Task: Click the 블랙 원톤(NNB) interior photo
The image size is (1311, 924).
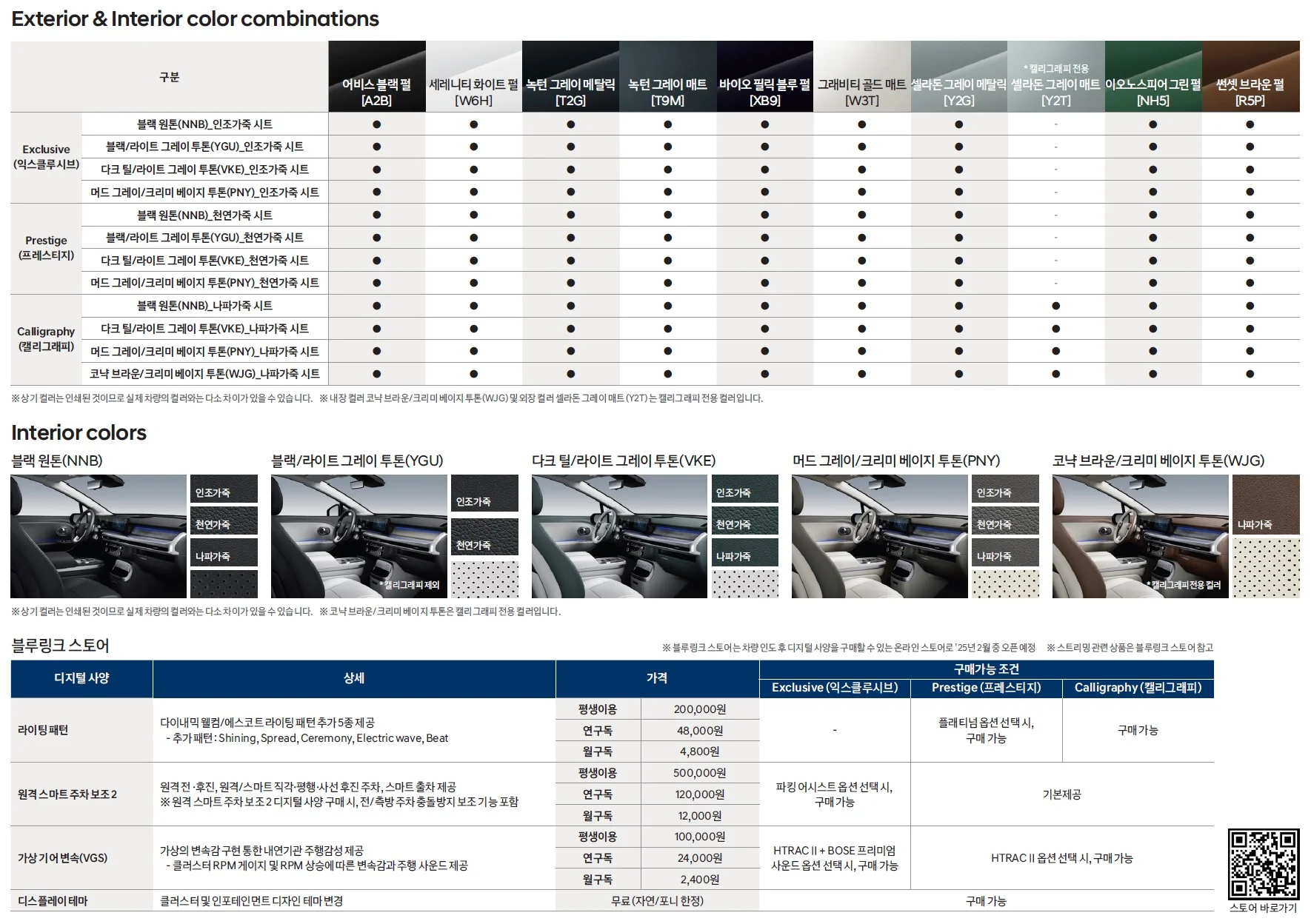Action: coord(99,536)
